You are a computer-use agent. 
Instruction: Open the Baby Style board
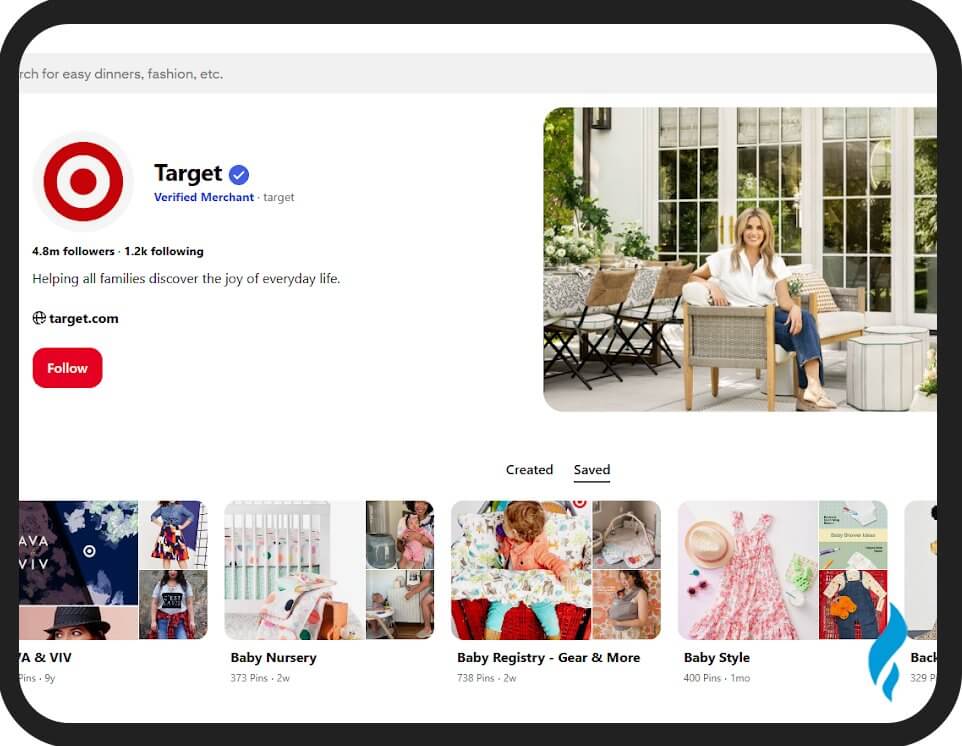pos(716,658)
